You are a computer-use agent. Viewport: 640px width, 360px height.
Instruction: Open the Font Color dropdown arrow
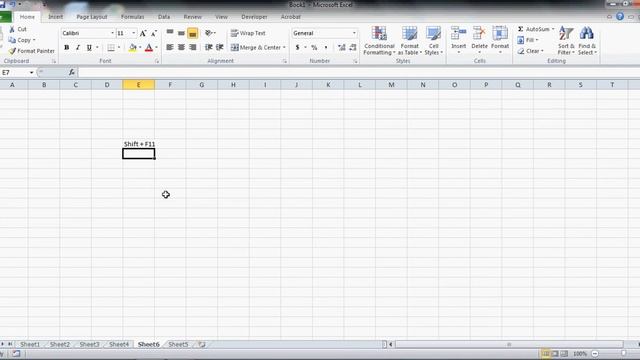[x=156, y=48]
